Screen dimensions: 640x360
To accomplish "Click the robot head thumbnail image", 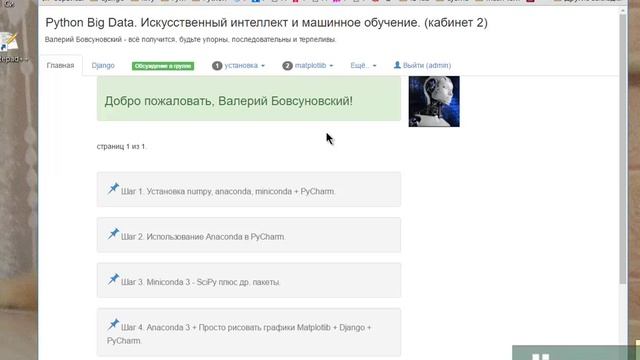I will point(434,101).
